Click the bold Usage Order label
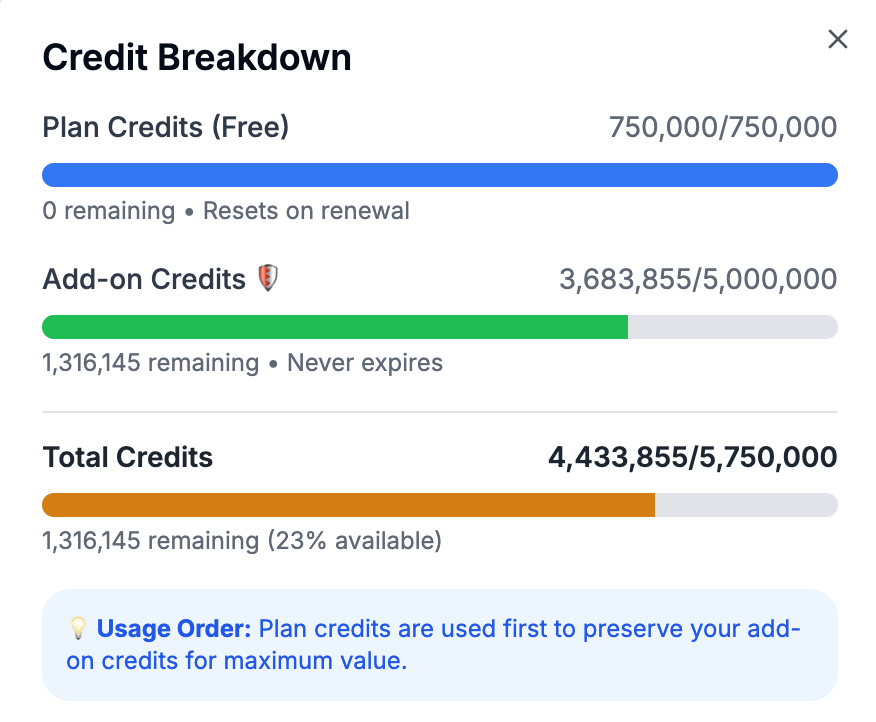Viewport: 876px width, 722px height. (x=173, y=629)
